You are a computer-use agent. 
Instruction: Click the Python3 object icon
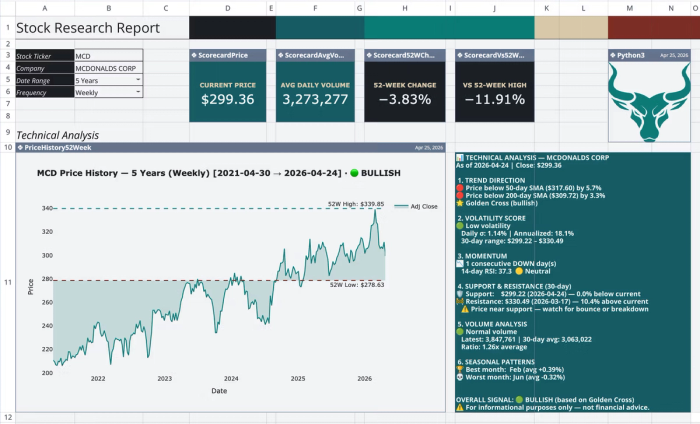[613, 55]
